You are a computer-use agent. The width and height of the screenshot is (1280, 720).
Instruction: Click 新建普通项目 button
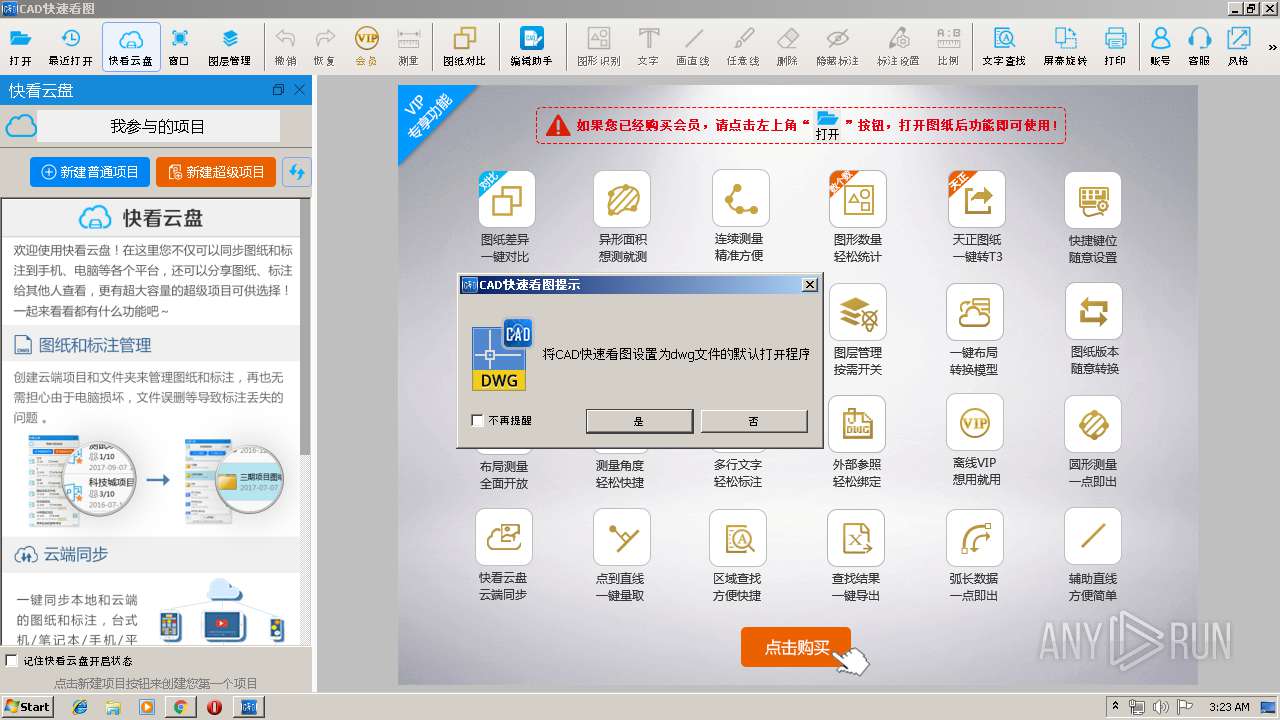point(90,172)
